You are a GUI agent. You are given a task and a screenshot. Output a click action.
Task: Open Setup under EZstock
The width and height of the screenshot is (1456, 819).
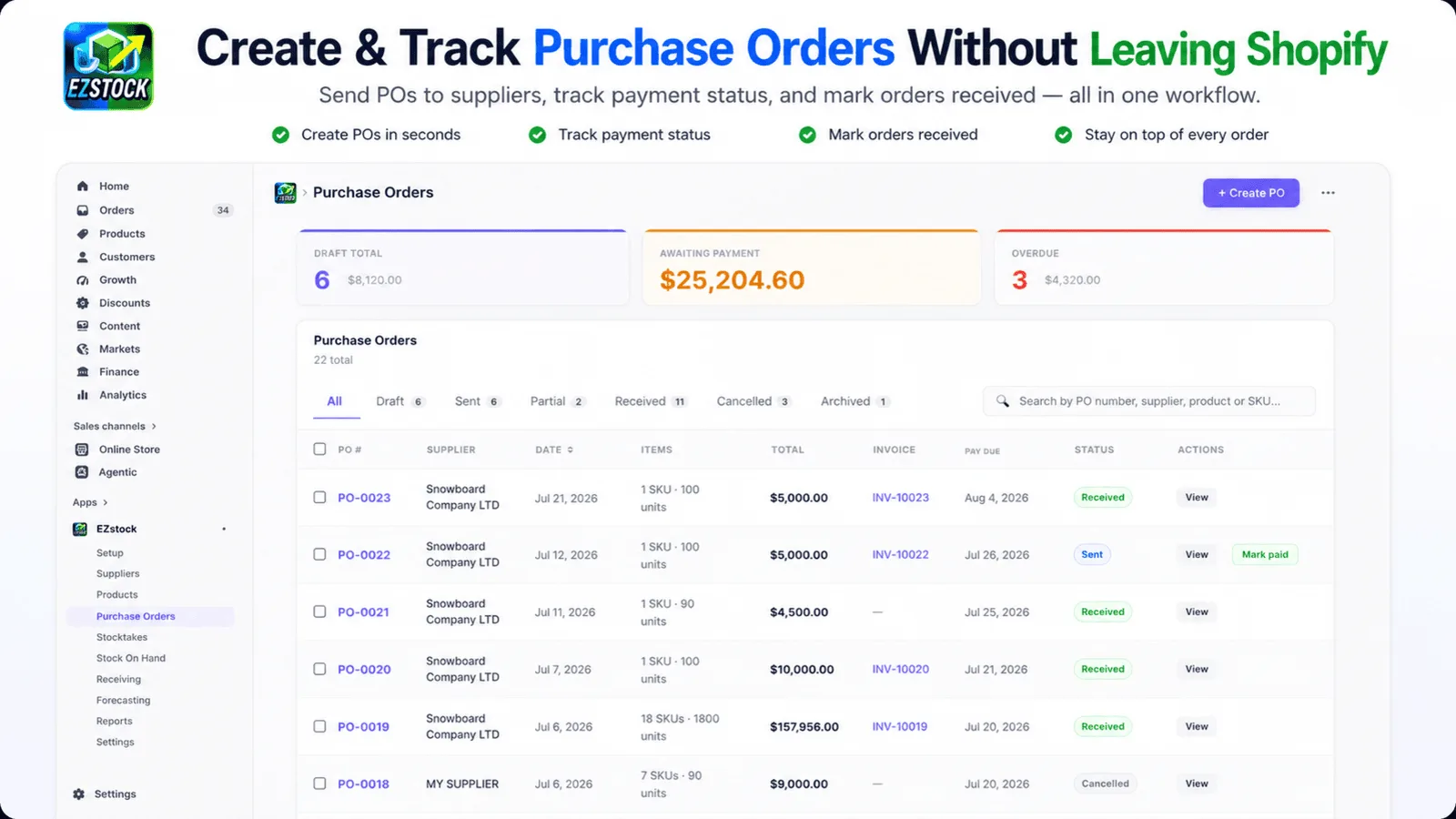pyautogui.click(x=110, y=553)
